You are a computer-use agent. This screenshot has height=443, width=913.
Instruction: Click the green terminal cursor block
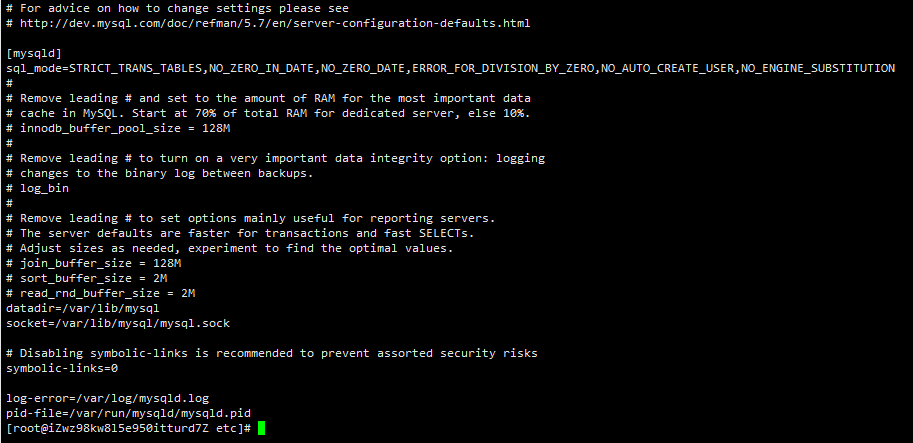pyautogui.click(x=261, y=428)
